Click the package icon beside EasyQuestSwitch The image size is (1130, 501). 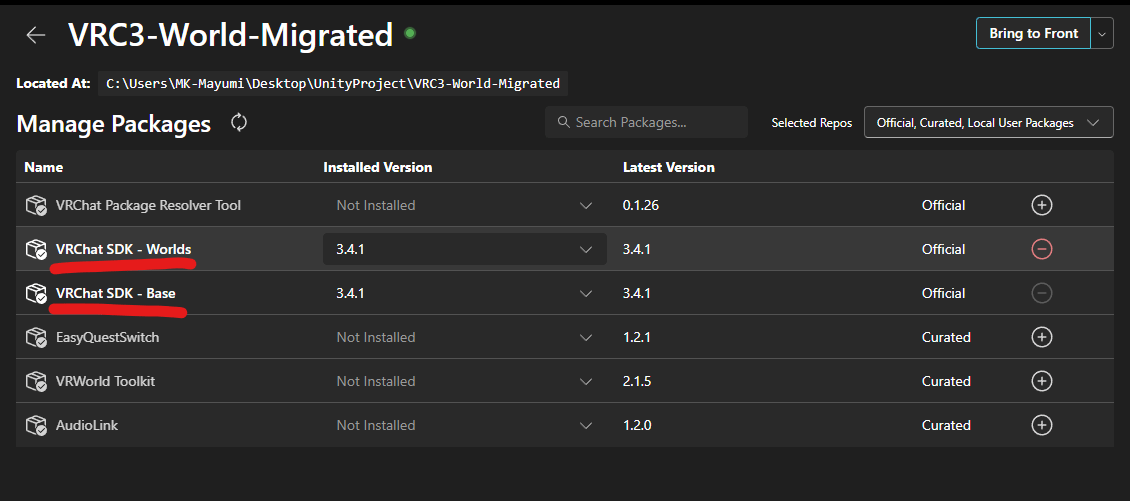point(36,337)
